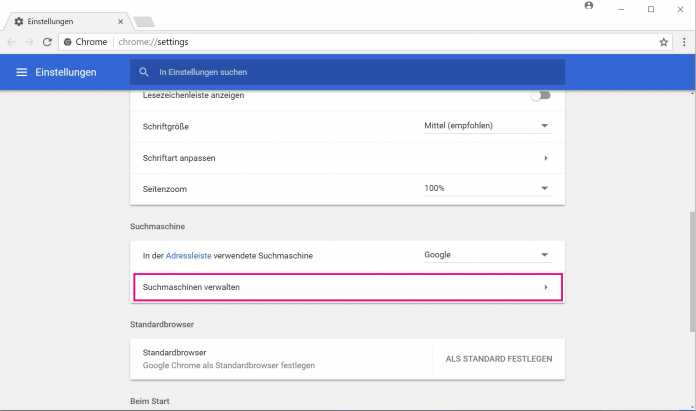This screenshot has width=696, height=411.
Task: Click the forward navigation arrow
Action: click(28, 42)
